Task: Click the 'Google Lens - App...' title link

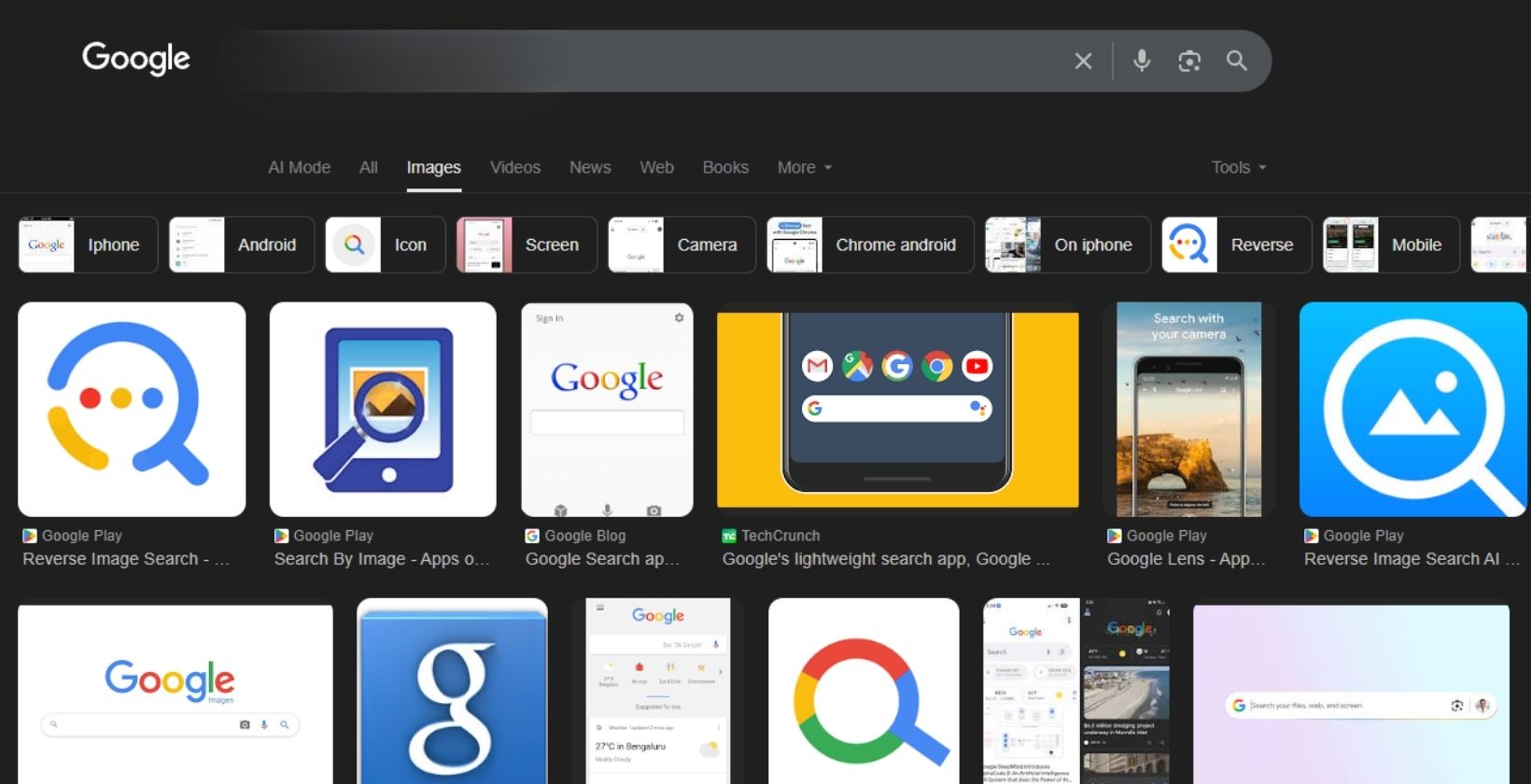Action: (1187, 559)
